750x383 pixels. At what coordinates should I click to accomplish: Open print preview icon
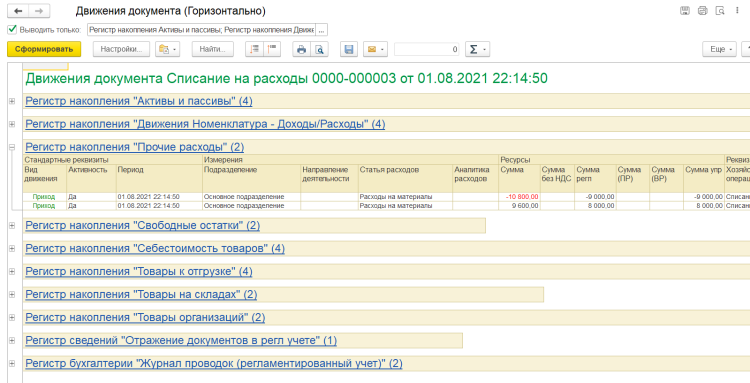[x=319, y=49]
